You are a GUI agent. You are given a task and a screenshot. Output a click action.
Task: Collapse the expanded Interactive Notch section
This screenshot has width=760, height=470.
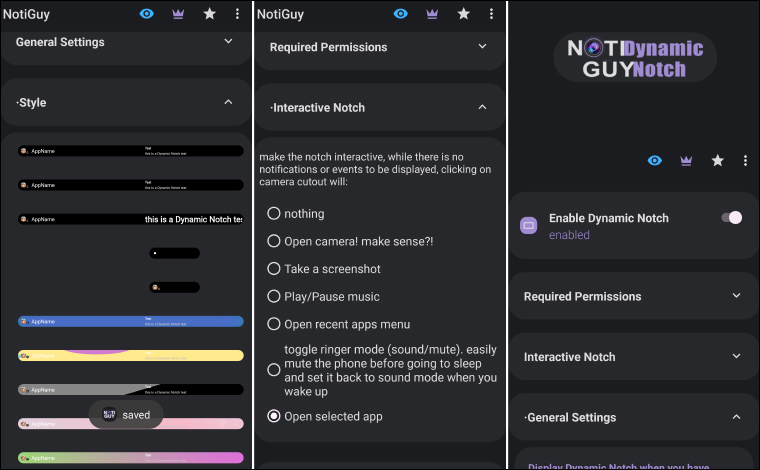(482, 107)
